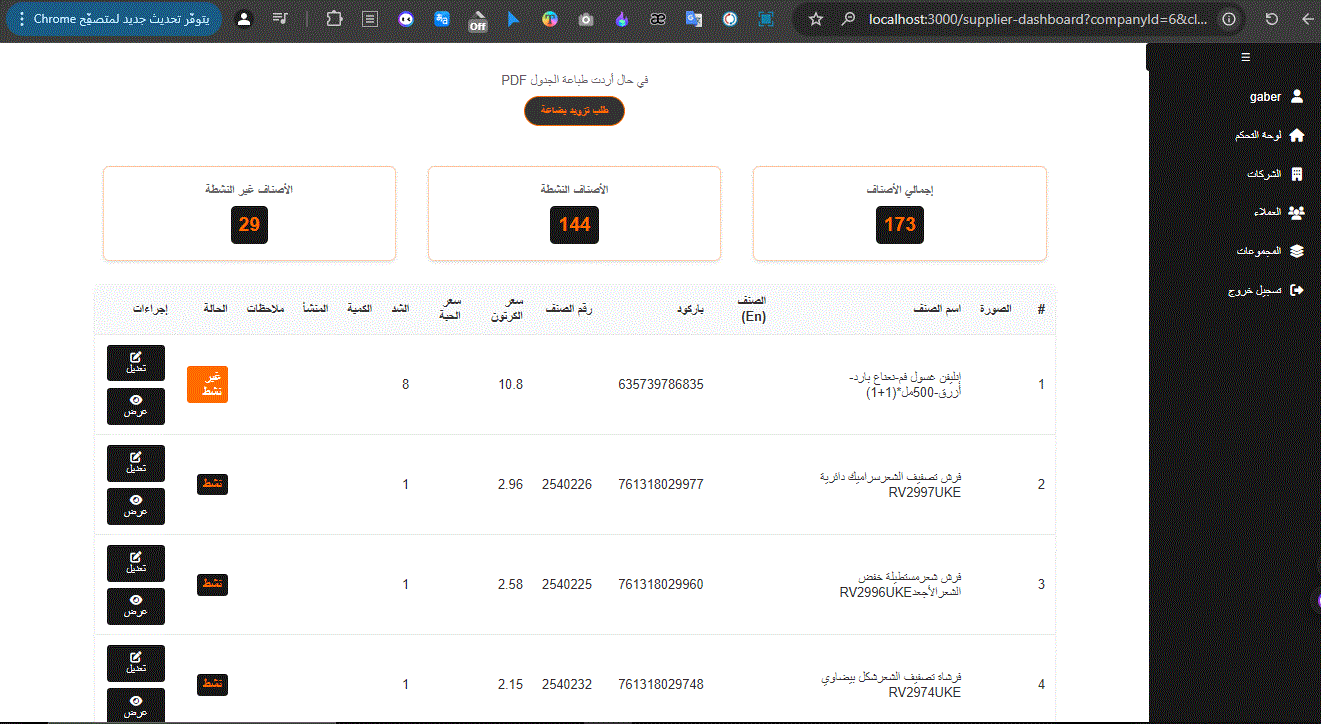Bookmark this page with the star icon
1321x724 pixels.
coord(816,19)
